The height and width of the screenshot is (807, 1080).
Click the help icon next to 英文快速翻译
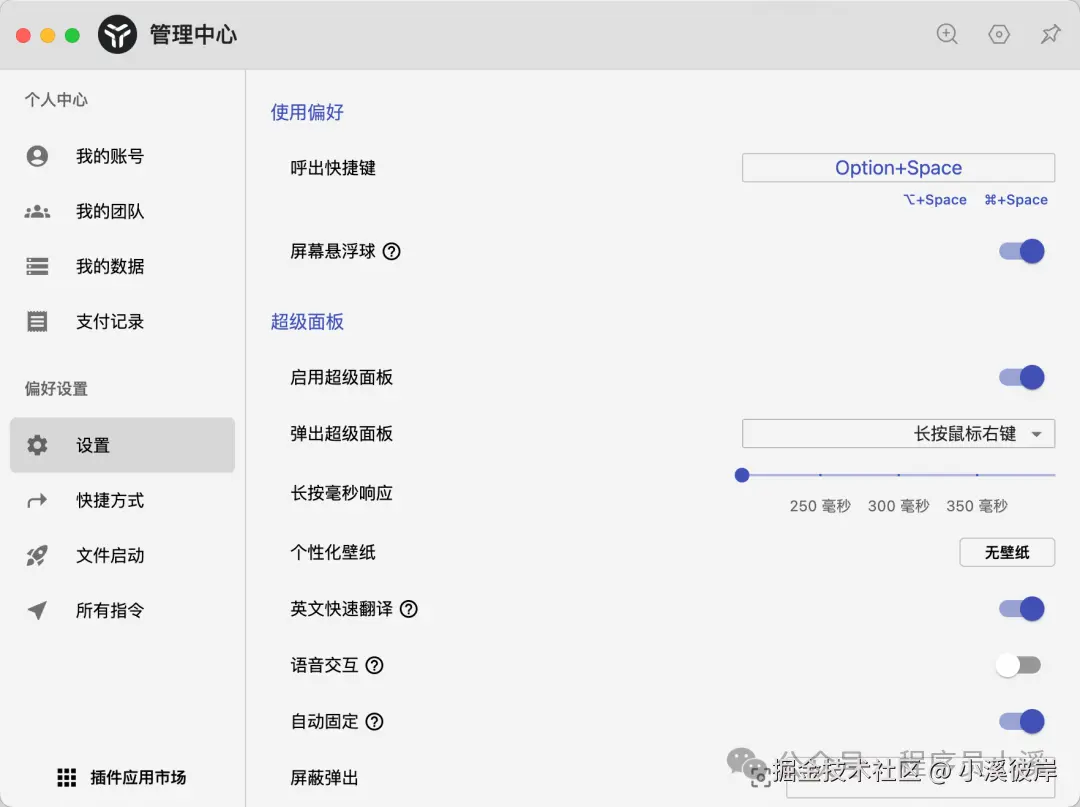(408, 608)
